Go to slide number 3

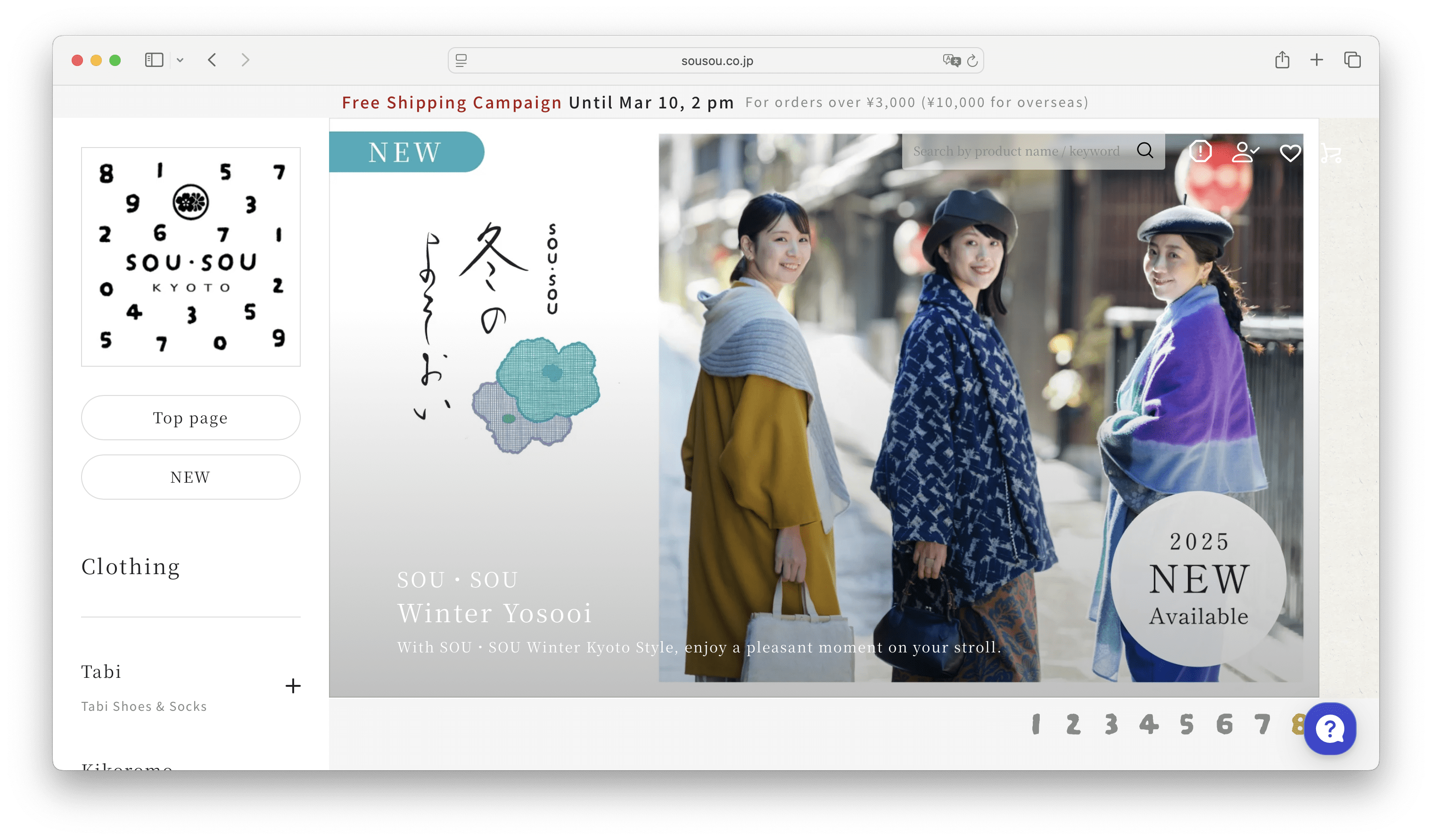1111,724
